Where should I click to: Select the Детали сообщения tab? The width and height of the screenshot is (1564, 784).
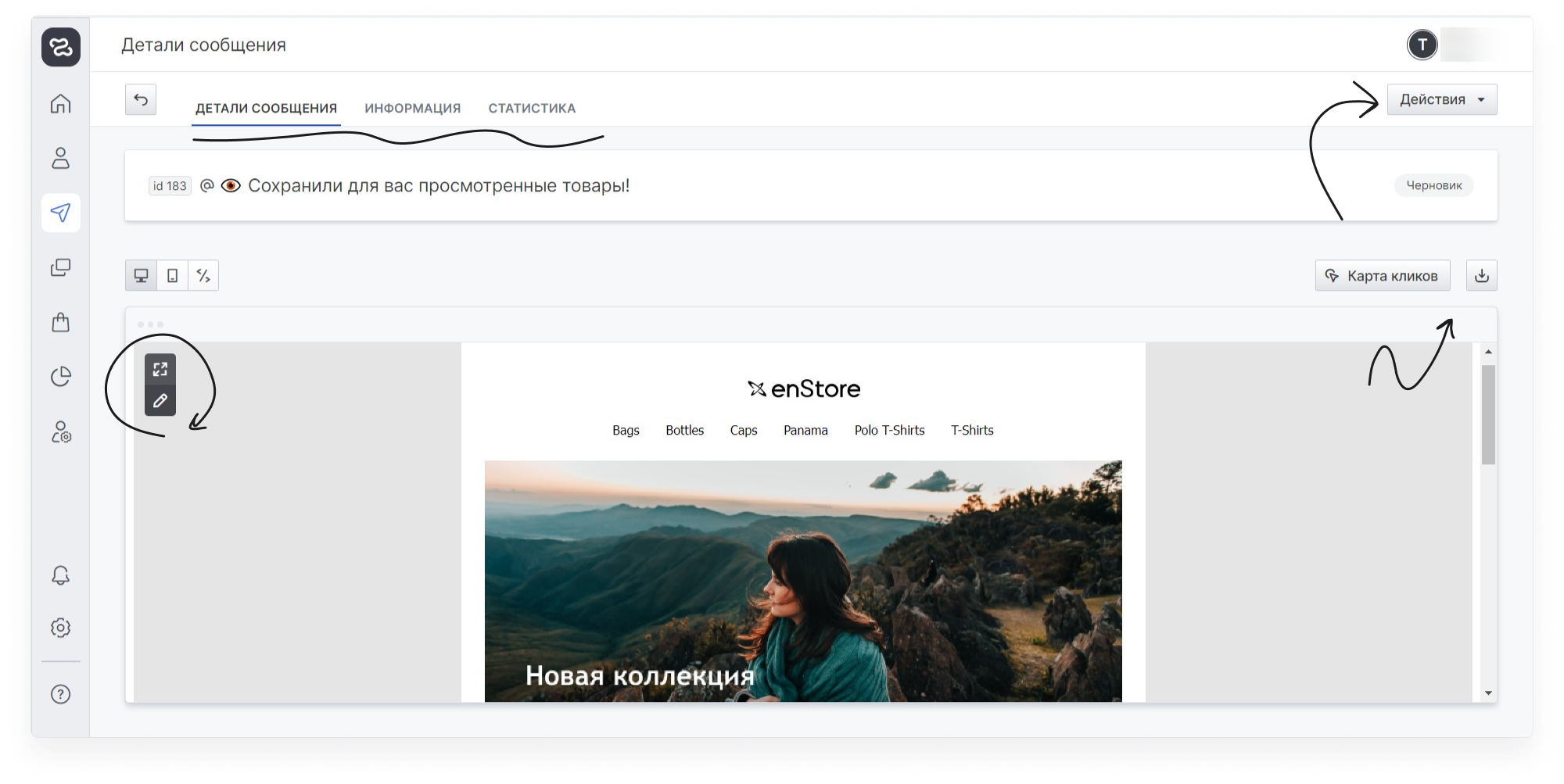(x=267, y=108)
